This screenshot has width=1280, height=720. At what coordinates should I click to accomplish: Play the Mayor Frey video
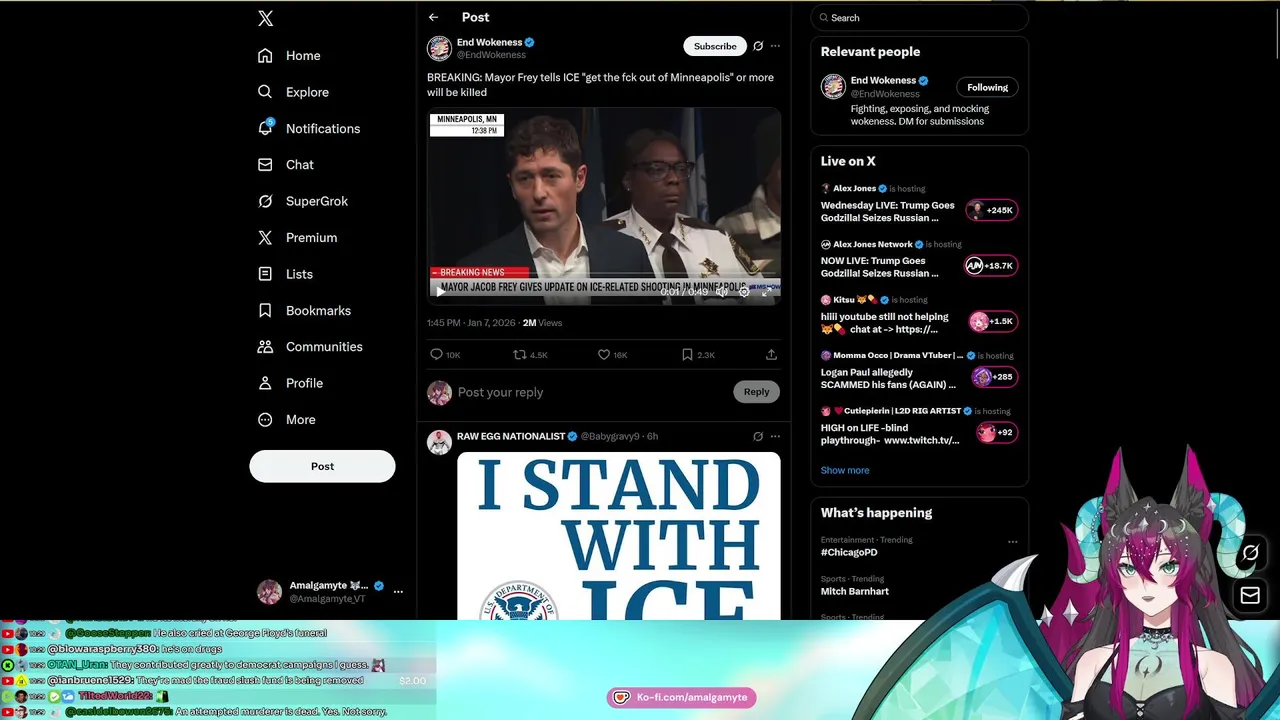(x=441, y=292)
